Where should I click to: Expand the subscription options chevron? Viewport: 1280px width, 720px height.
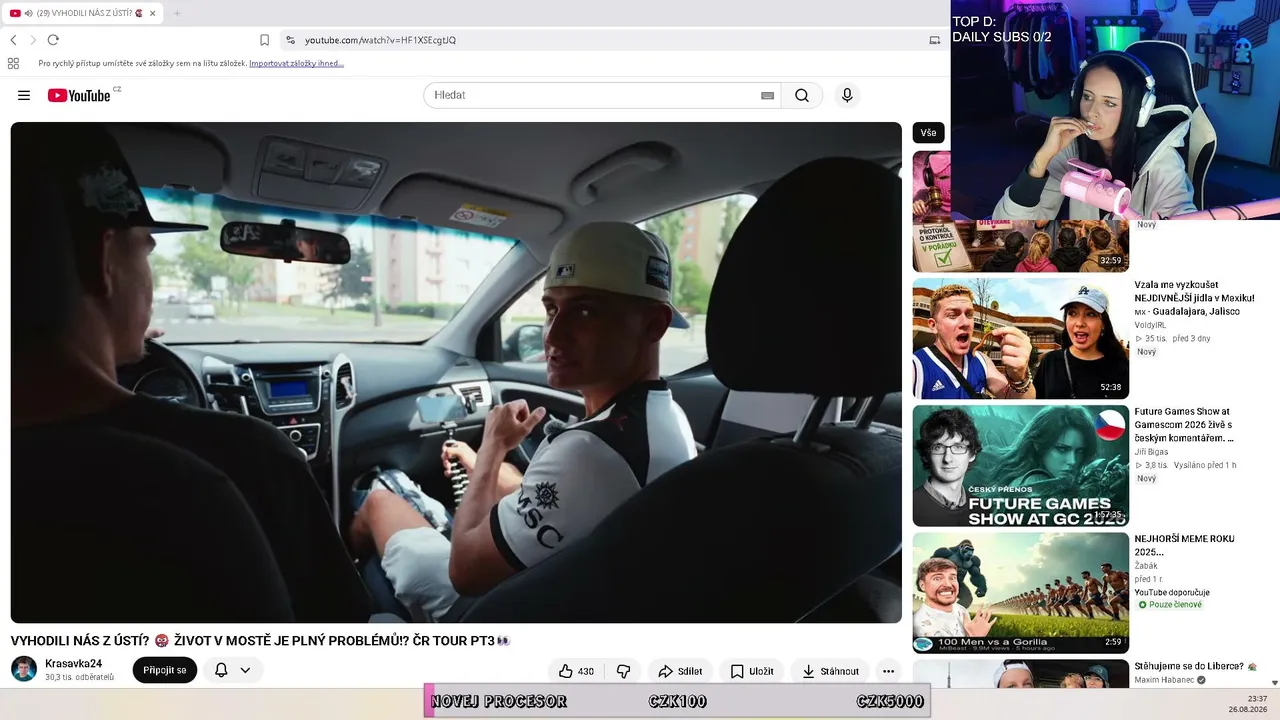[245, 670]
